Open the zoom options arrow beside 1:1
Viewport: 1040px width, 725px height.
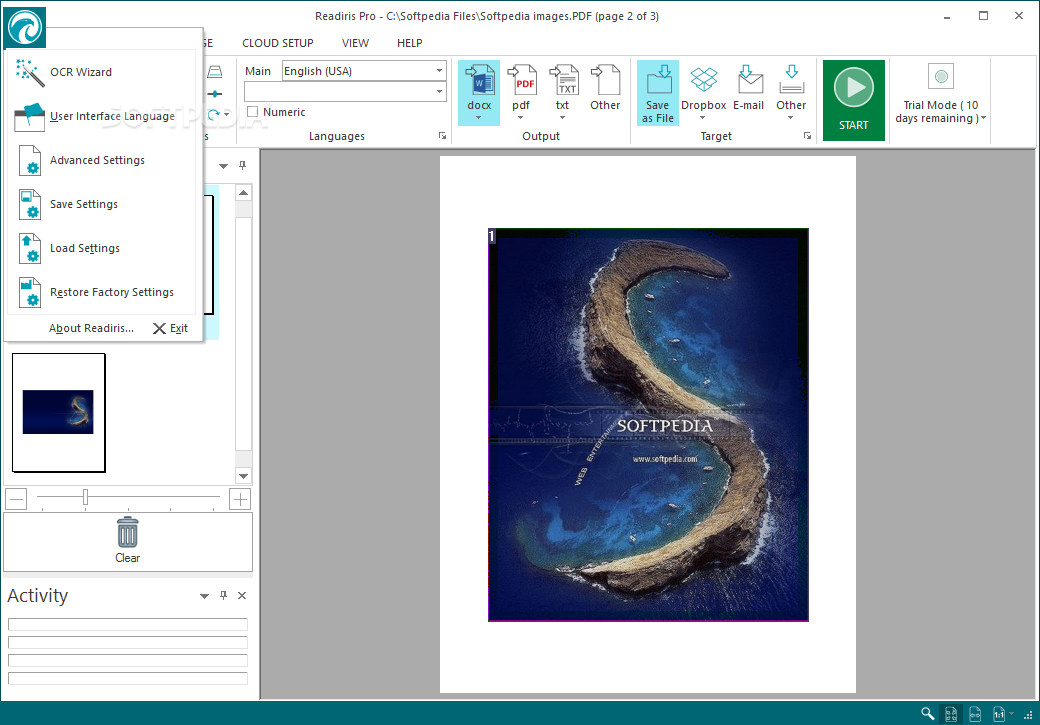pyautogui.click(x=1011, y=714)
